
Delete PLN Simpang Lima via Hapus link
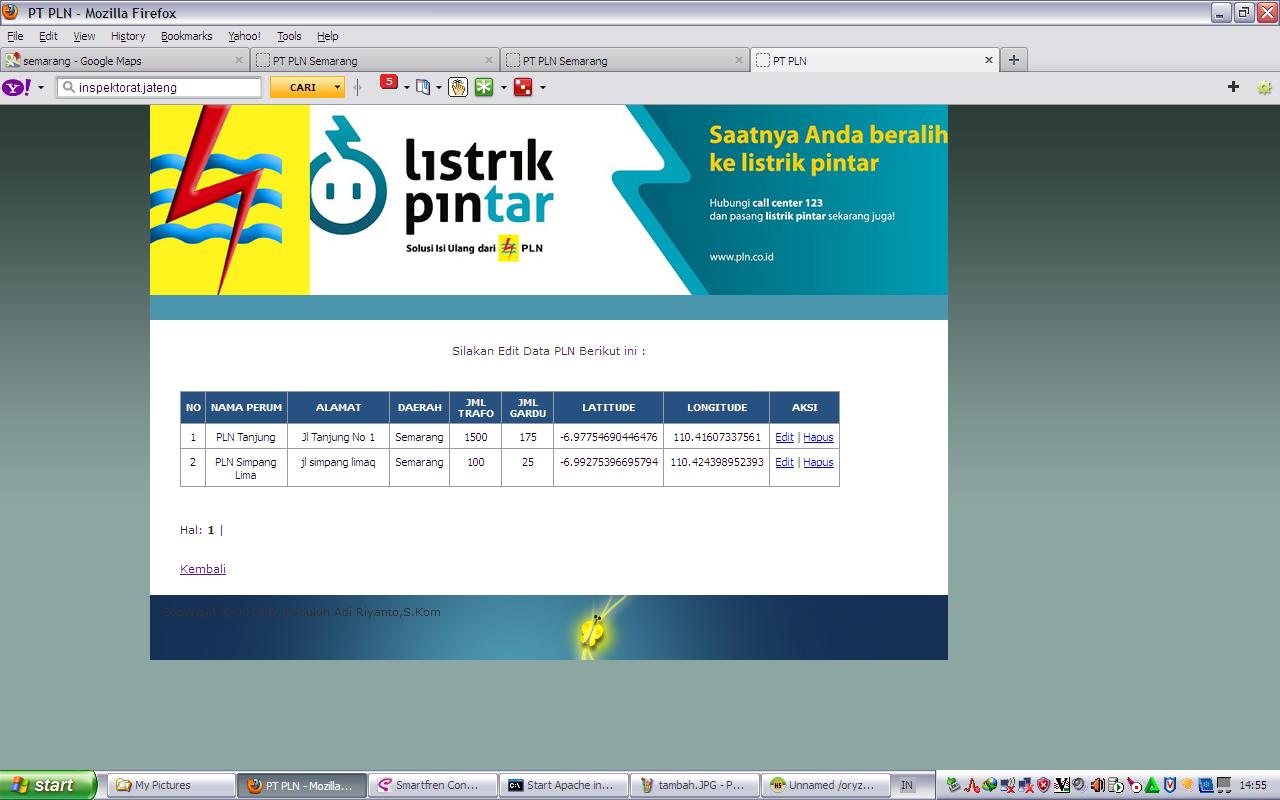pyautogui.click(x=818, y=462)
